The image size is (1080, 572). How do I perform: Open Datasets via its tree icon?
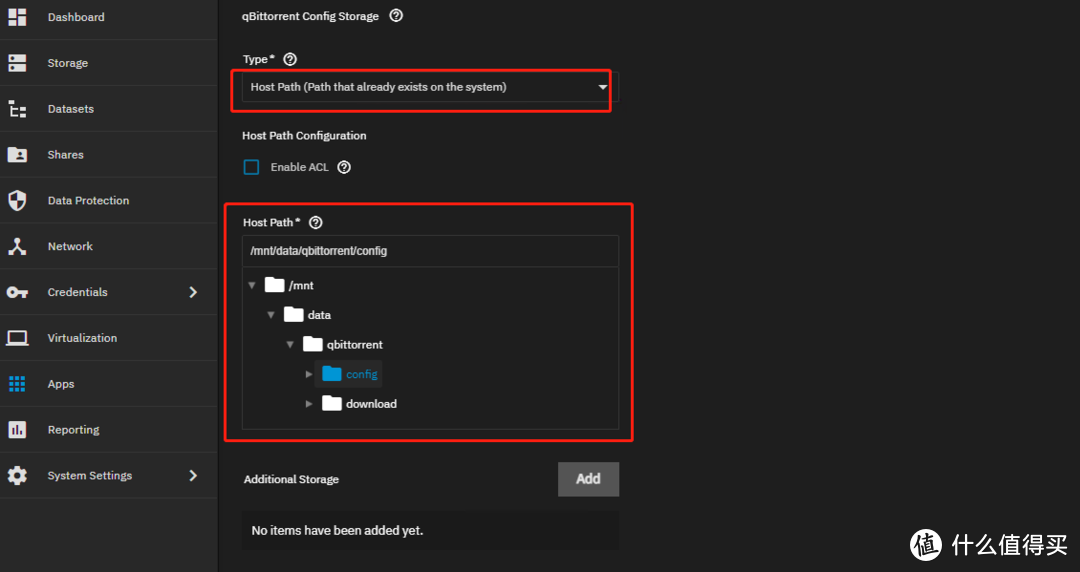click(x=17, y=109)
